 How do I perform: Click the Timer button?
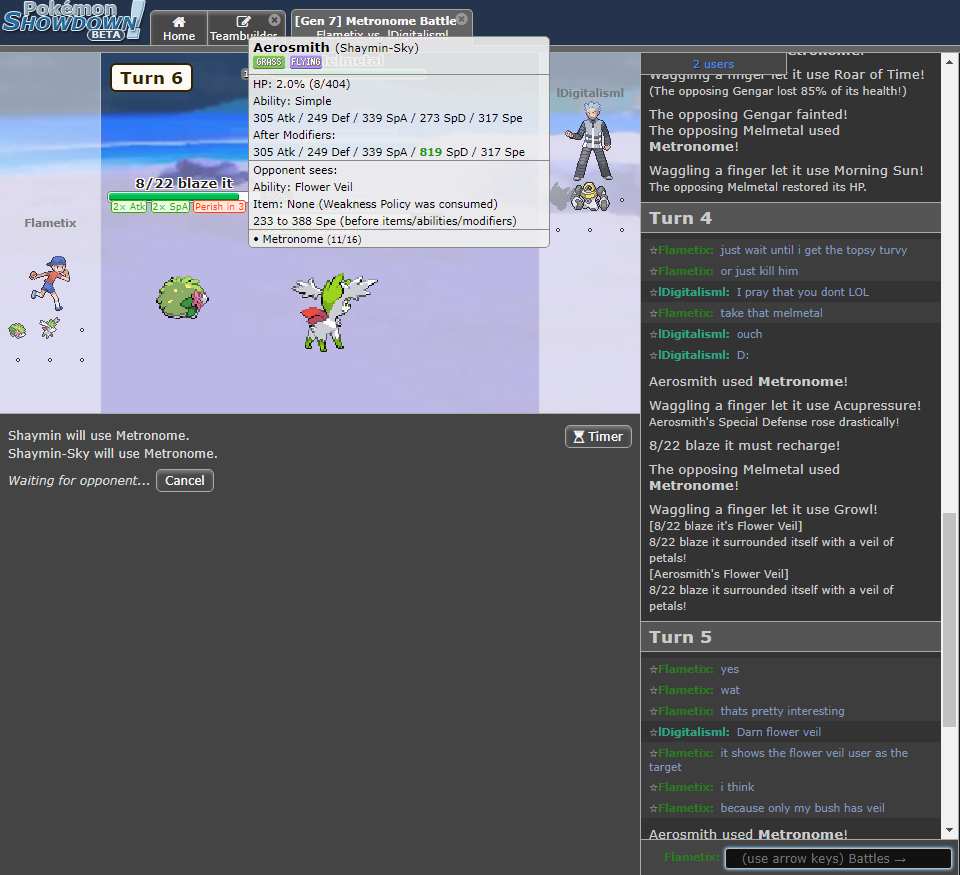coord(598,437)
